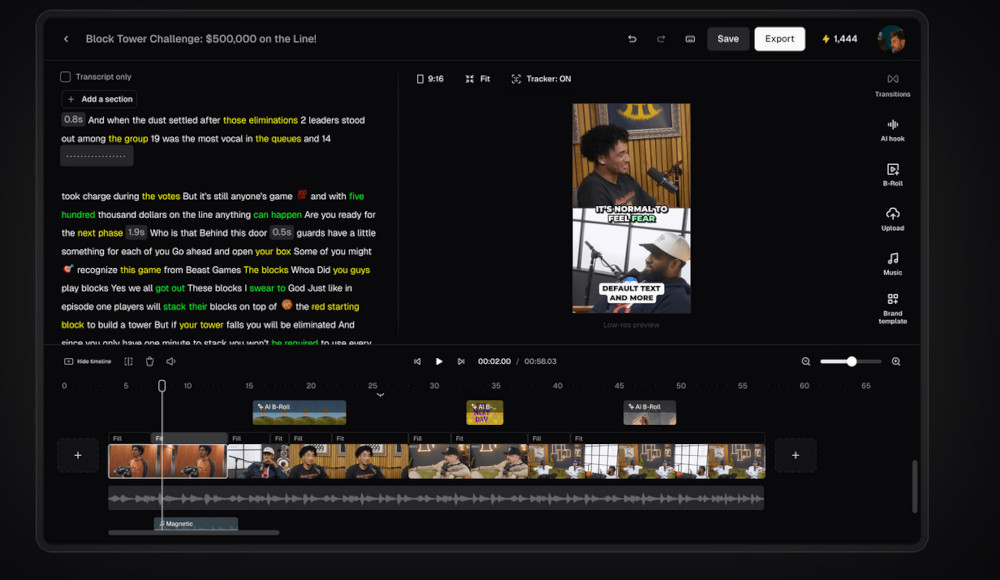Viewport: 1000px width, 580px height.
Task: Click the timeline horizontal scrollbar
Action: pyautogui.click(x=193, y=532)
